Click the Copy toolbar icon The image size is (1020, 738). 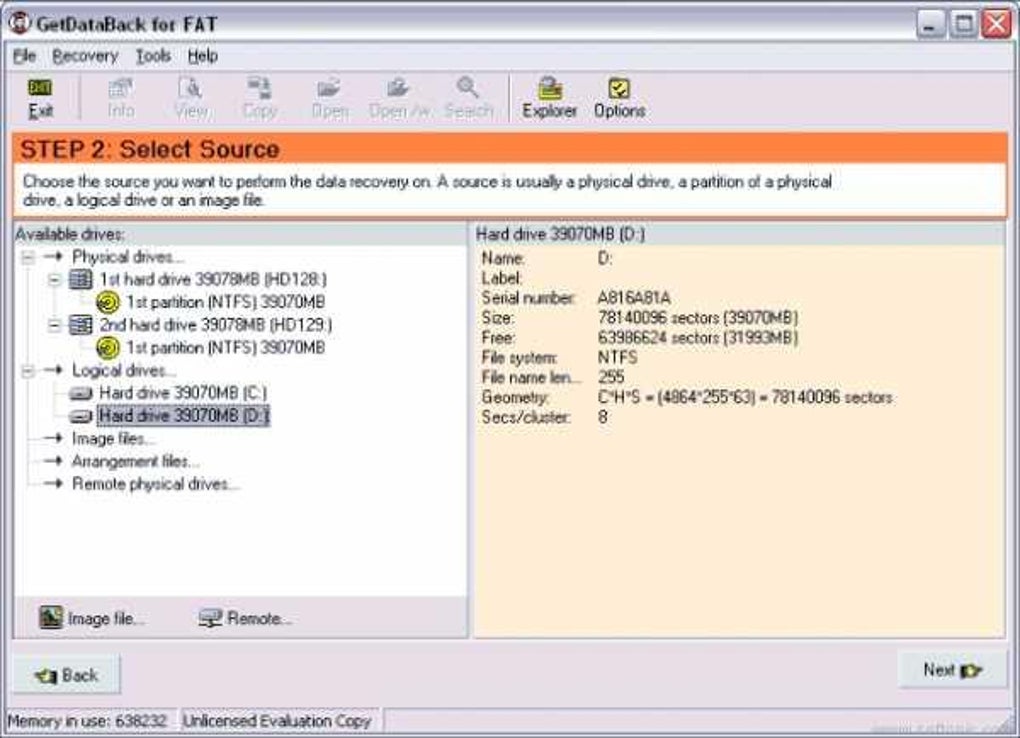[260, 87]
